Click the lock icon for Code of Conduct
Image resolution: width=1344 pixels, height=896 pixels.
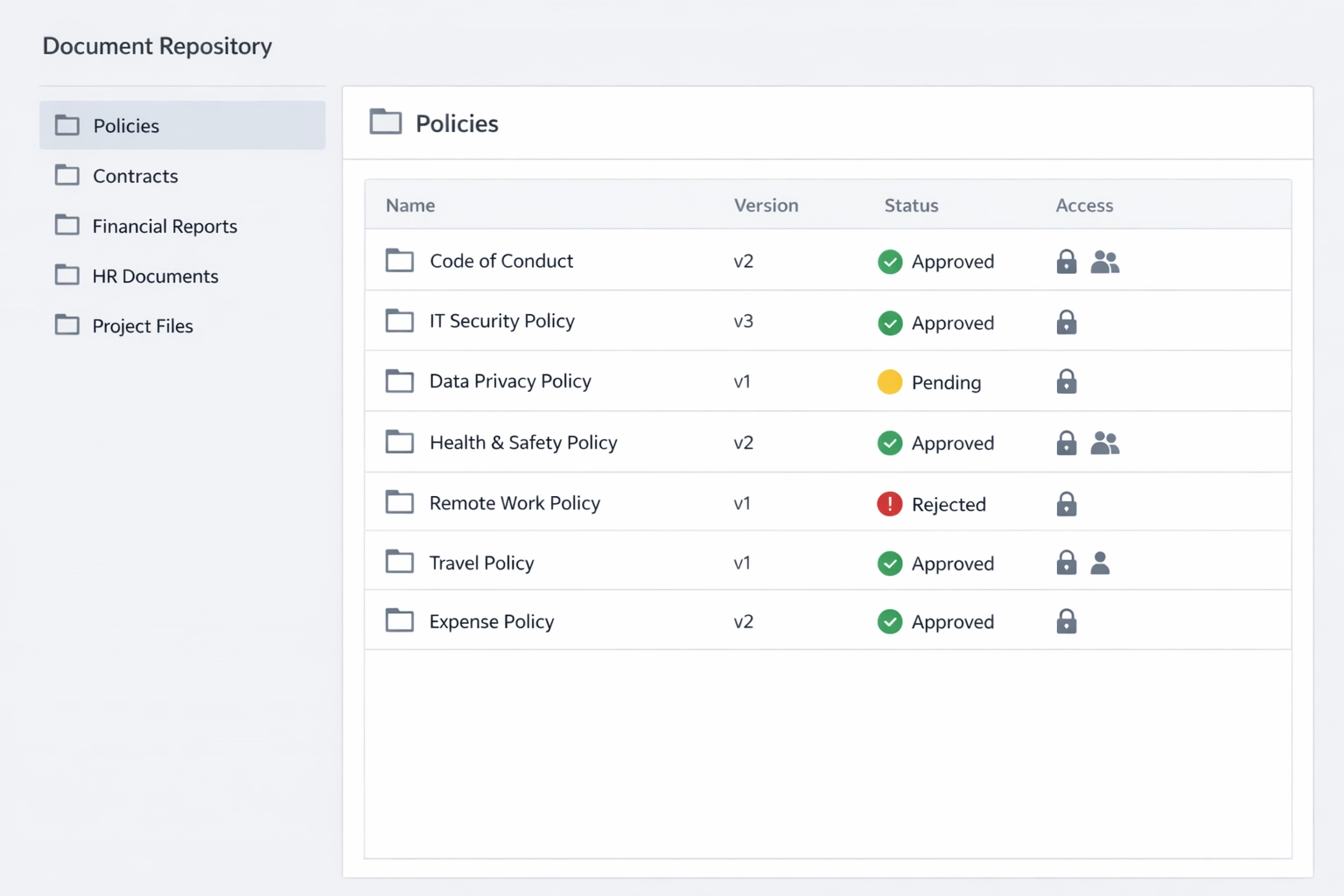coord(1066,262)
